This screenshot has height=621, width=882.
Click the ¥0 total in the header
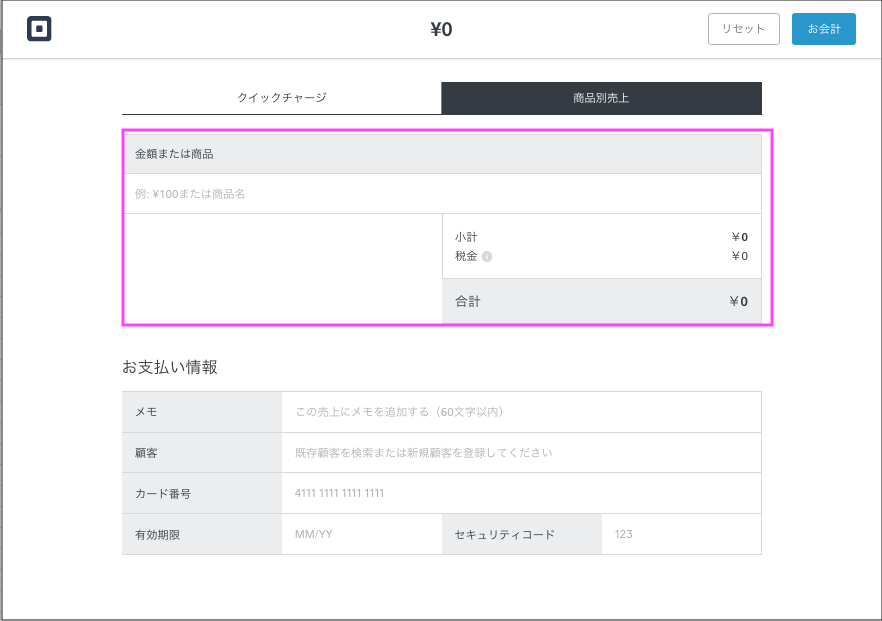(441, 29)
